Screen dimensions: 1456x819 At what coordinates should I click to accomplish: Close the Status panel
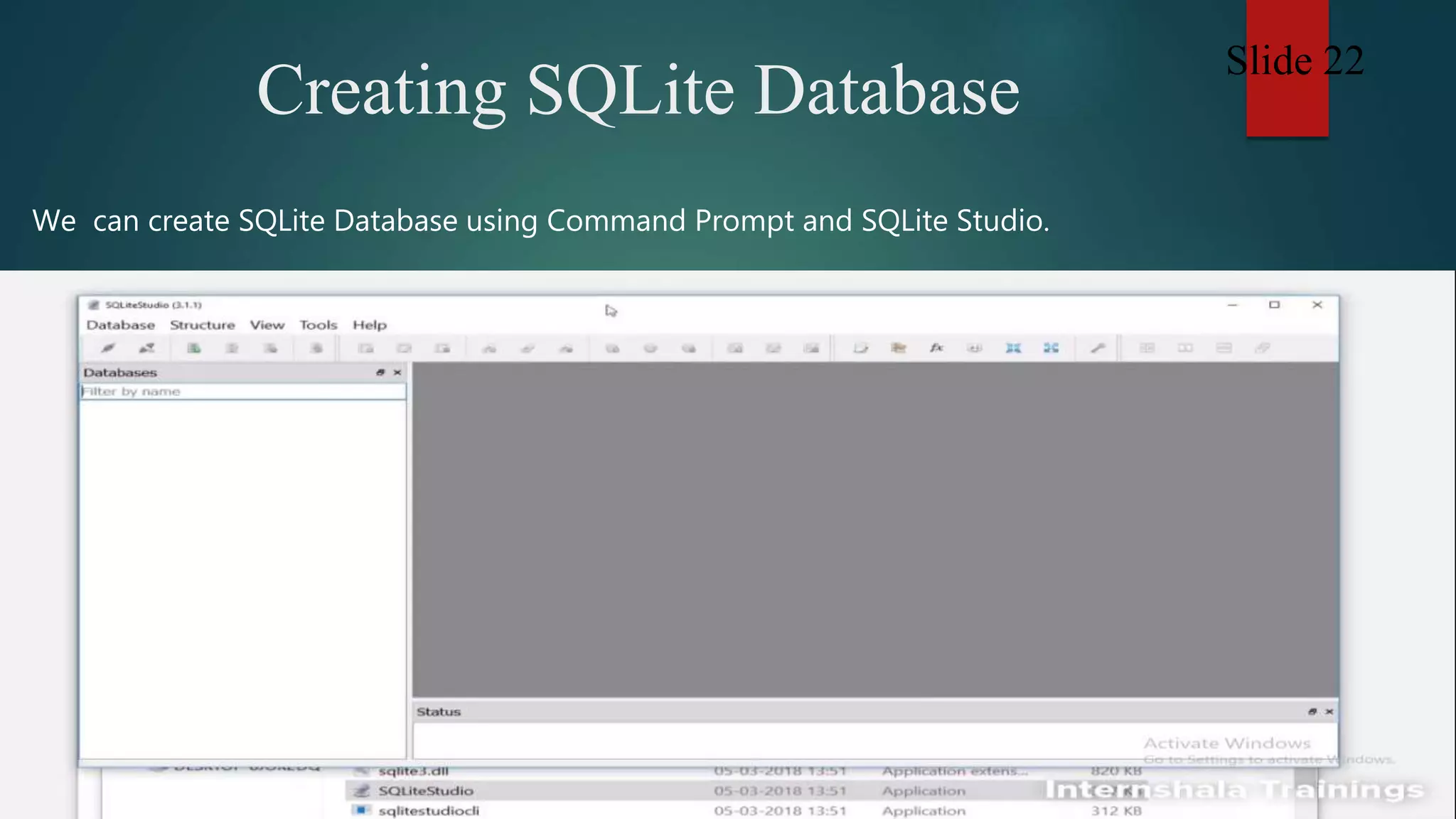(1329, 712)
